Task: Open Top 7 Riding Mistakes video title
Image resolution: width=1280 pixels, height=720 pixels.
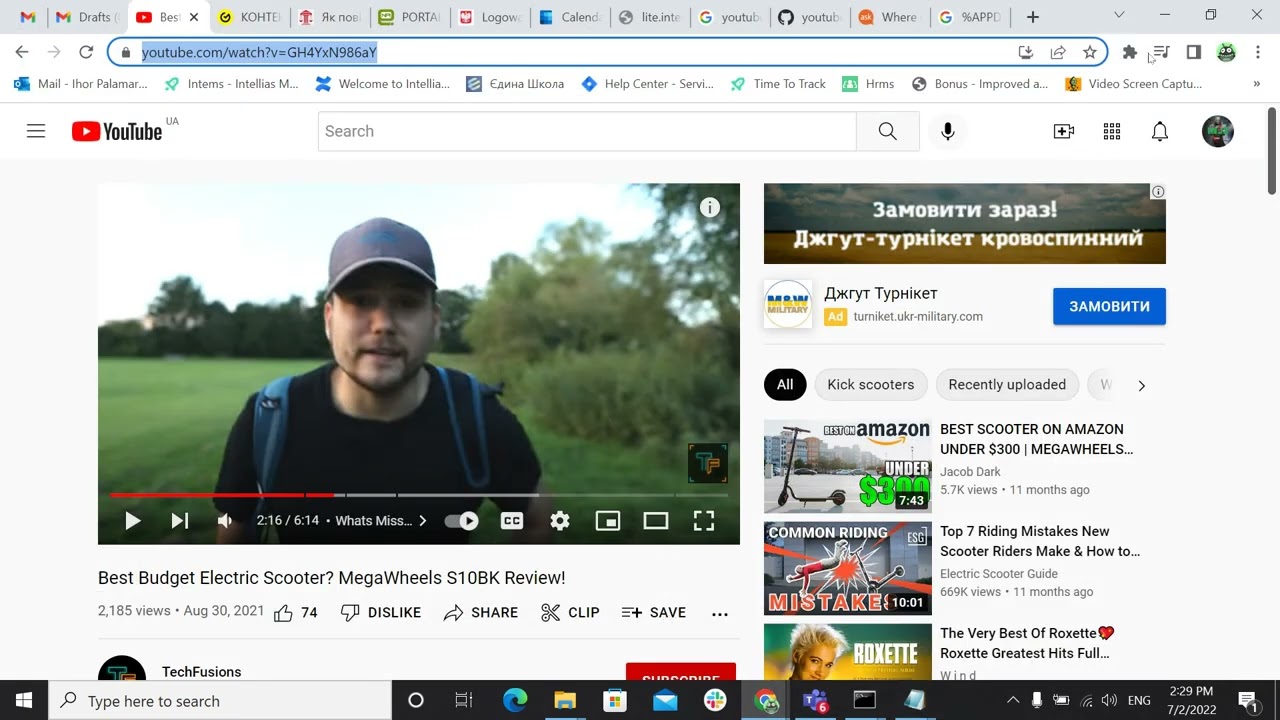Action: point(1039,541)
